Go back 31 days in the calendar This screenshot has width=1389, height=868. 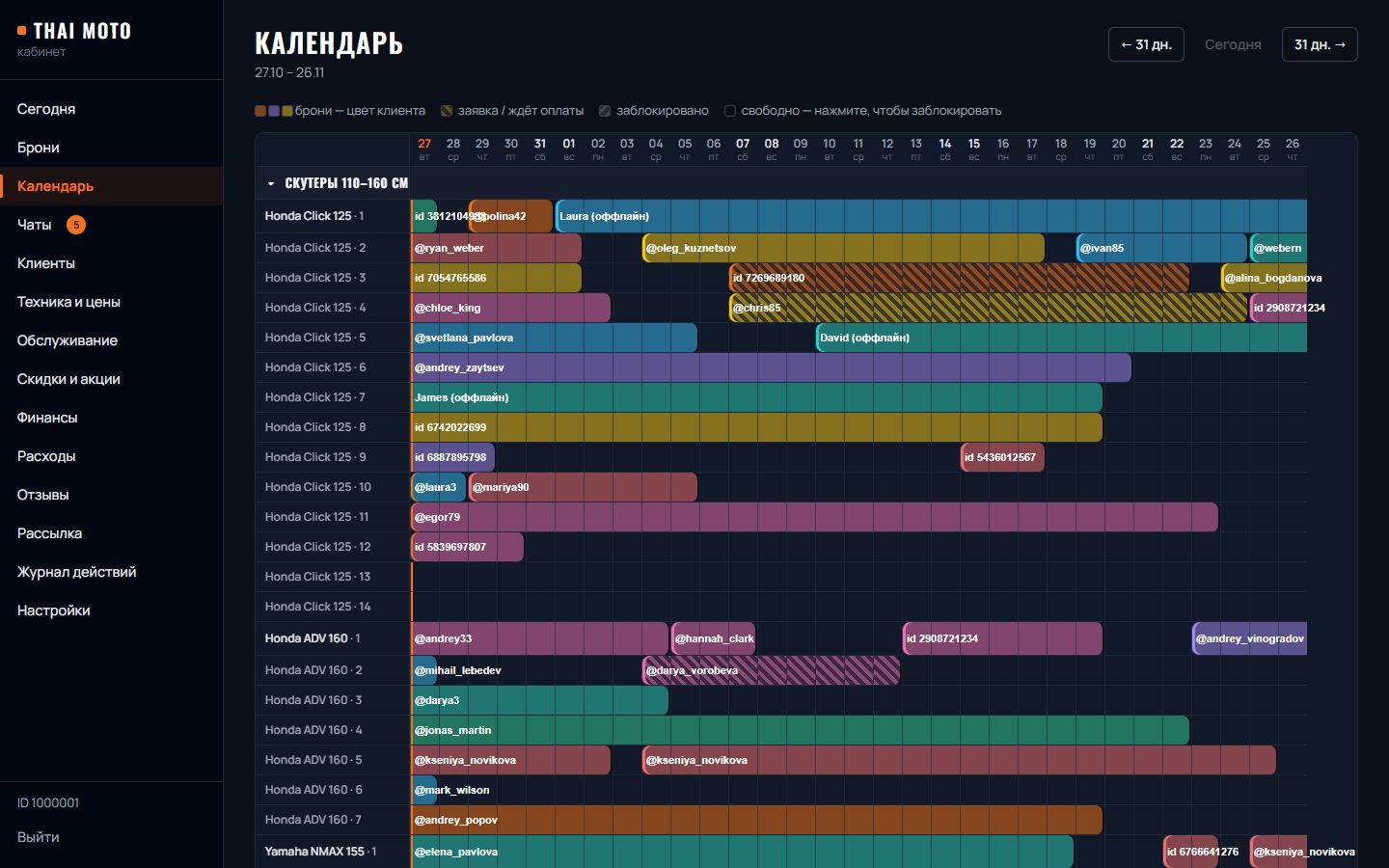[x=1146, y=44]
